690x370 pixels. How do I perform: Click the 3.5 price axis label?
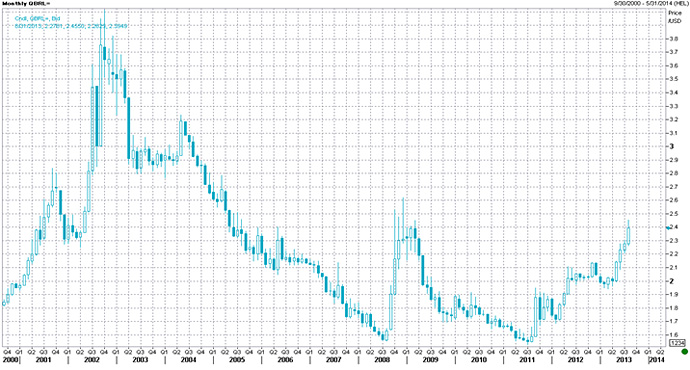point(673,79)
